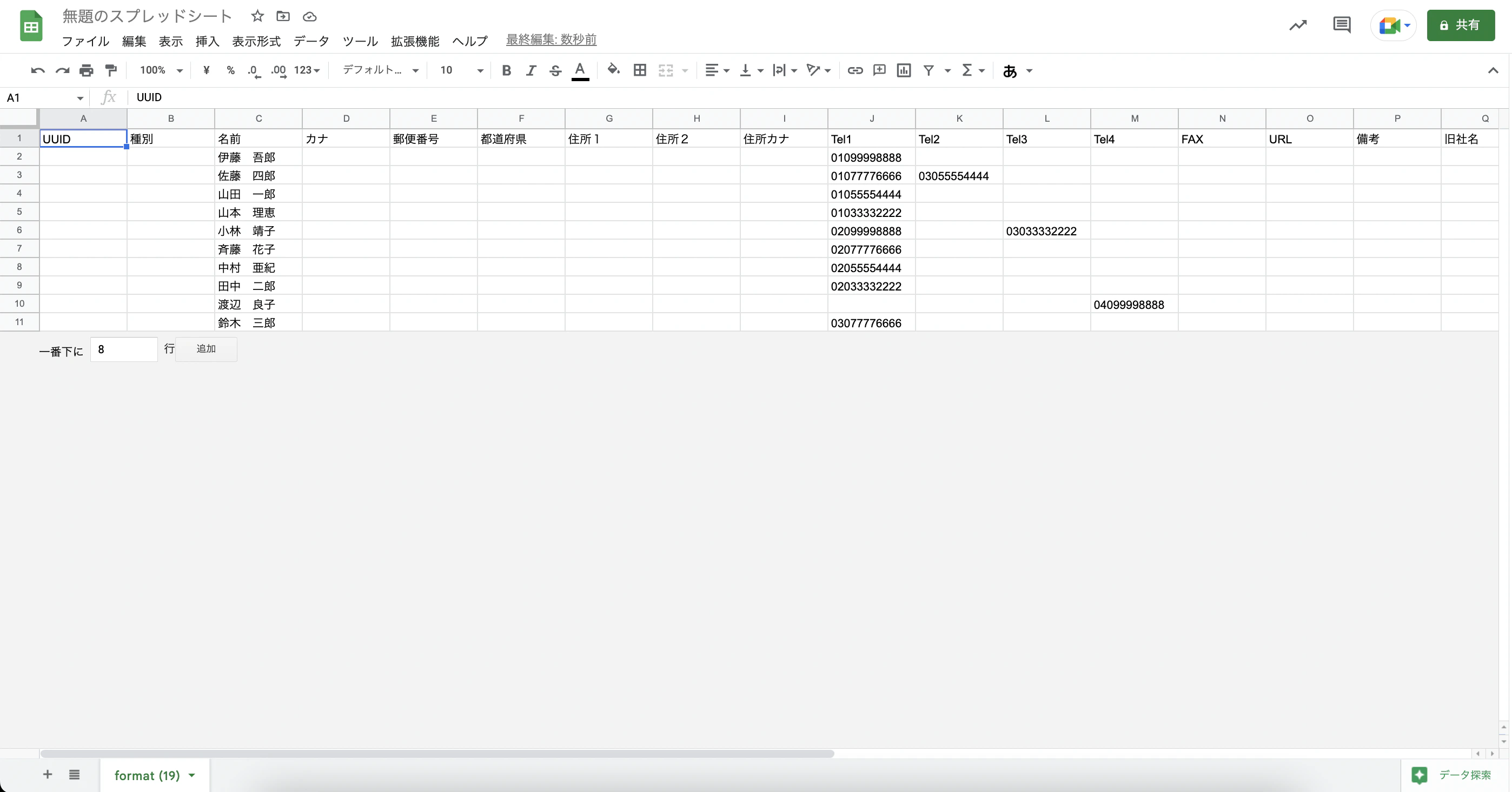The height and width of the screenshot is (792, 1512).
Task: Click the green 共有 share button
Action: coord(1461,25)
